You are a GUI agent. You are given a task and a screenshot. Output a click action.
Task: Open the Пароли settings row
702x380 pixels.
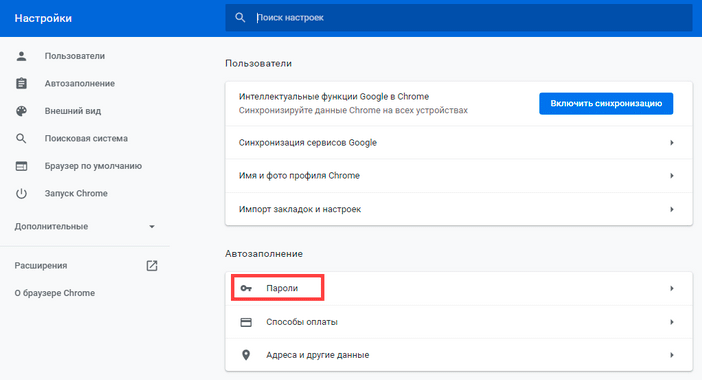pyautogui.click(x=459, y=288)
